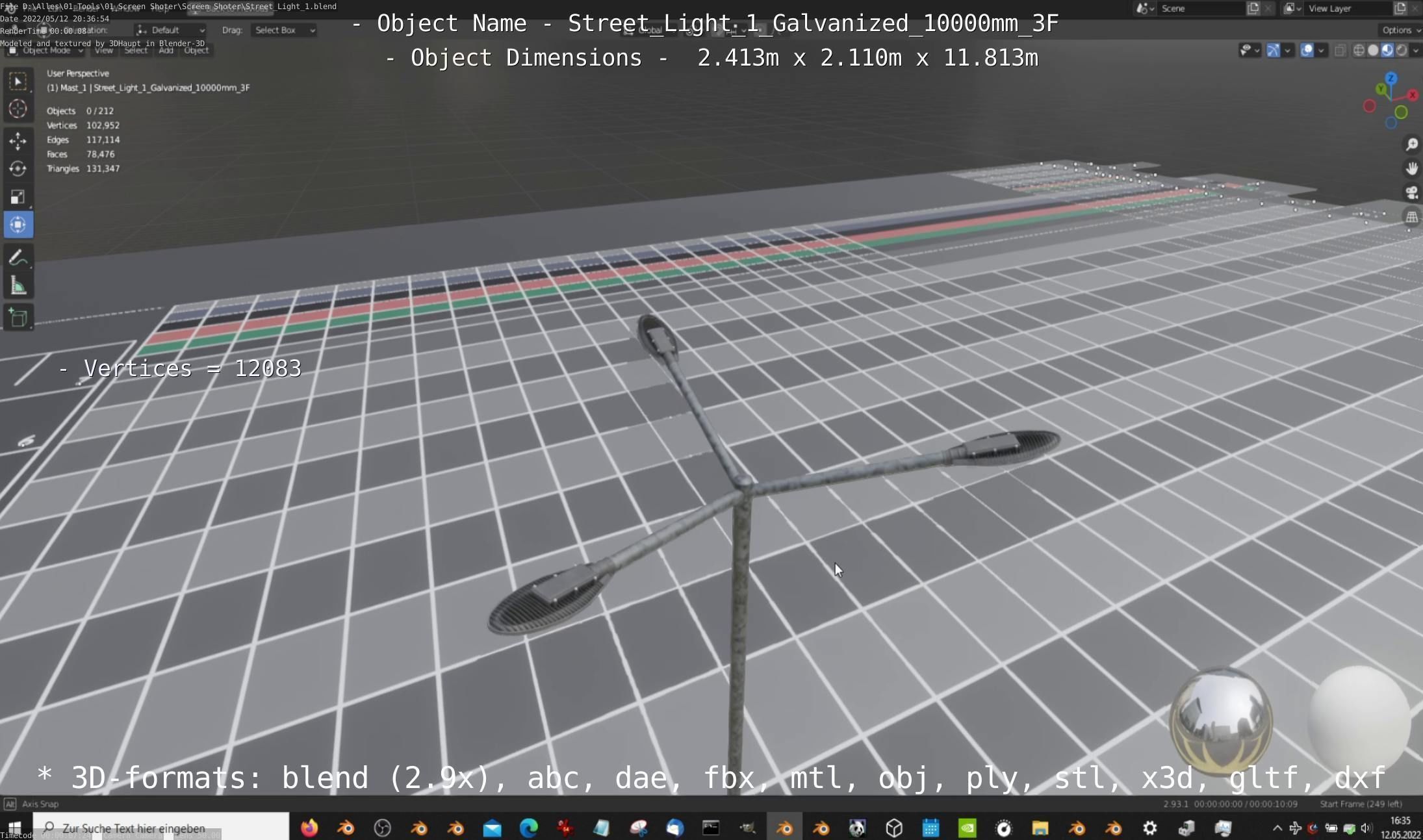This screenshot has width=1423, height=840.
Task: Click the red X axis on the gizmo
Action: (x=1413, y=95)
